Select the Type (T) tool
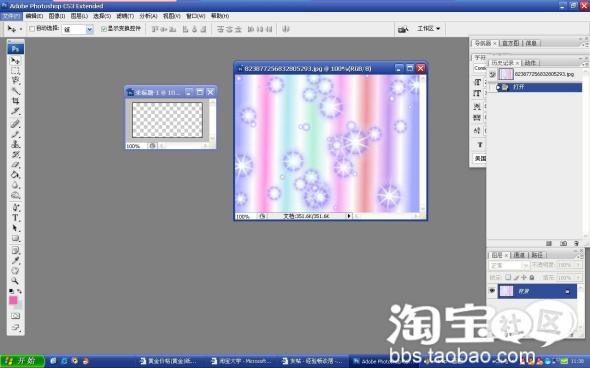590x368 pixels. (x=15, y=217)
